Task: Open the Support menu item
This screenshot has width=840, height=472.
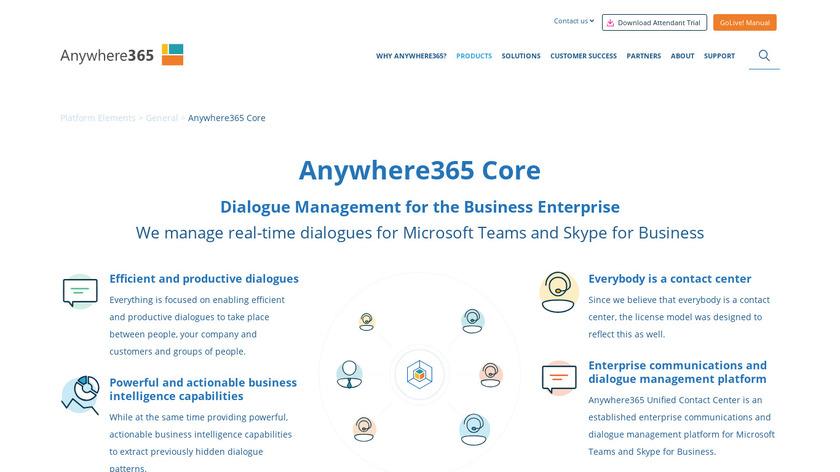Action: [x=719, y=56]
